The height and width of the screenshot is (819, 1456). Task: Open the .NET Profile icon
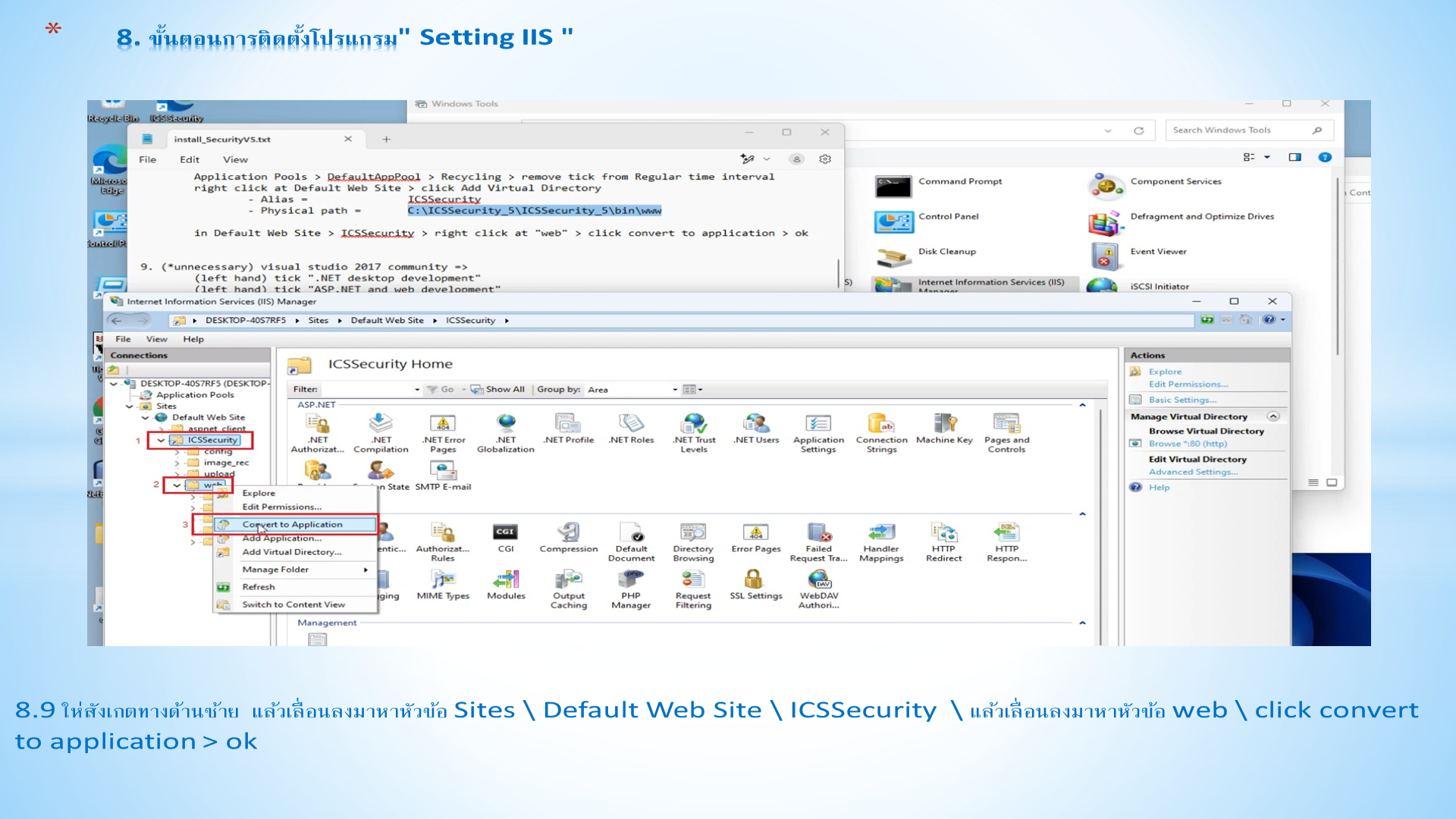pyautogui.click(x=569, y=428)
